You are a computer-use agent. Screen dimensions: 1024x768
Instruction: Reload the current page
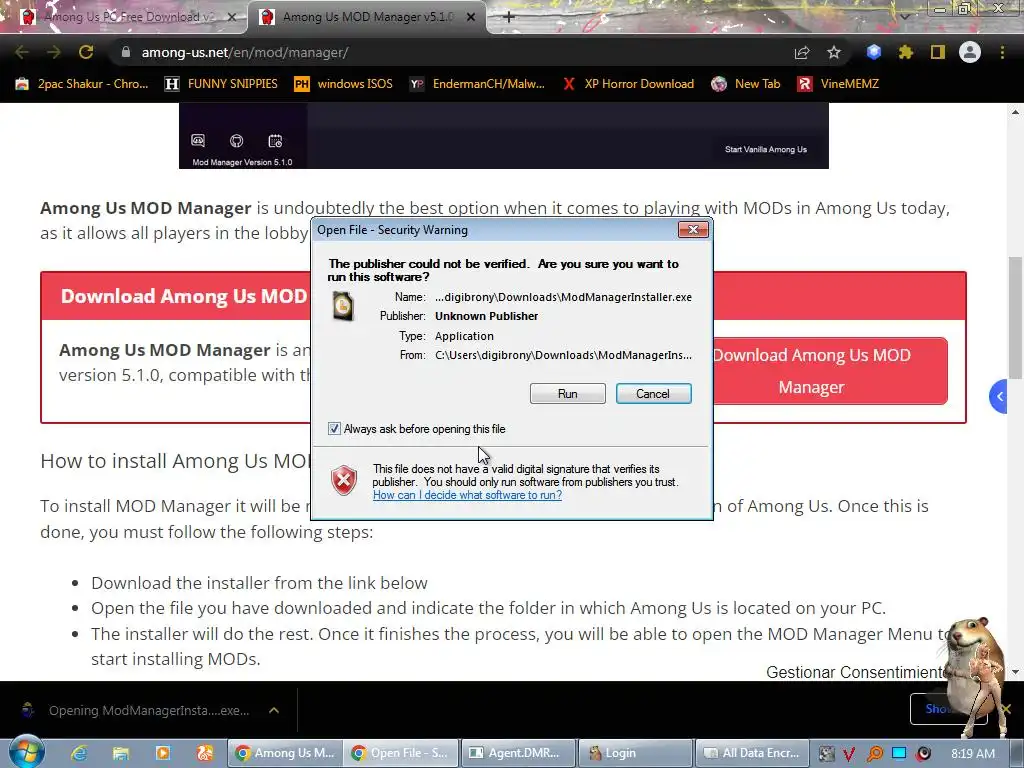[86, 52]
